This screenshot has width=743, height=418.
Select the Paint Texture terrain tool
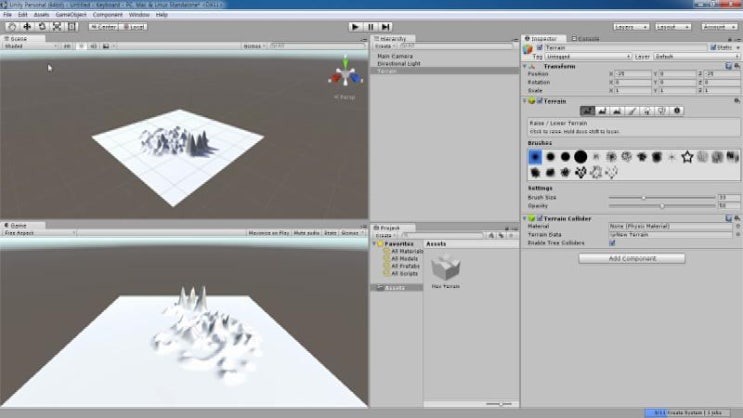(632, 111)
